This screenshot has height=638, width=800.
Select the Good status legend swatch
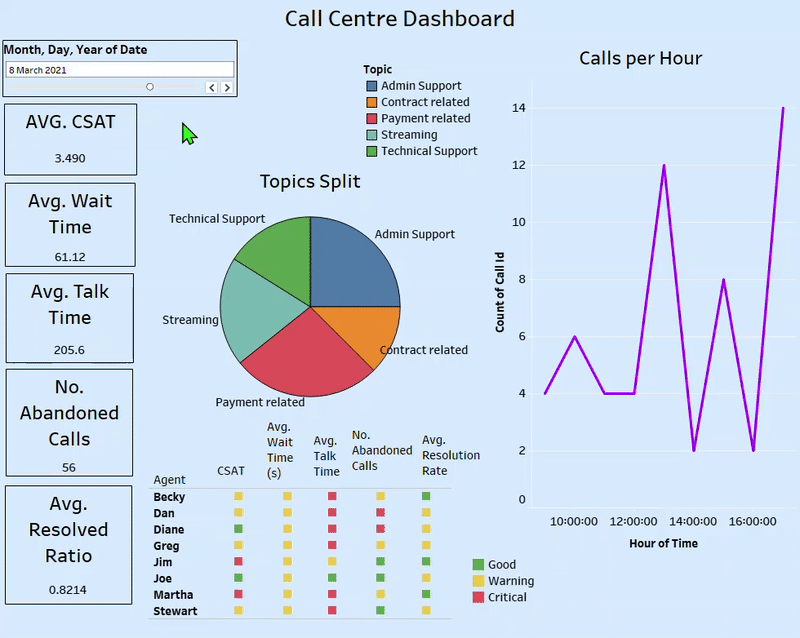pos(478,565)
